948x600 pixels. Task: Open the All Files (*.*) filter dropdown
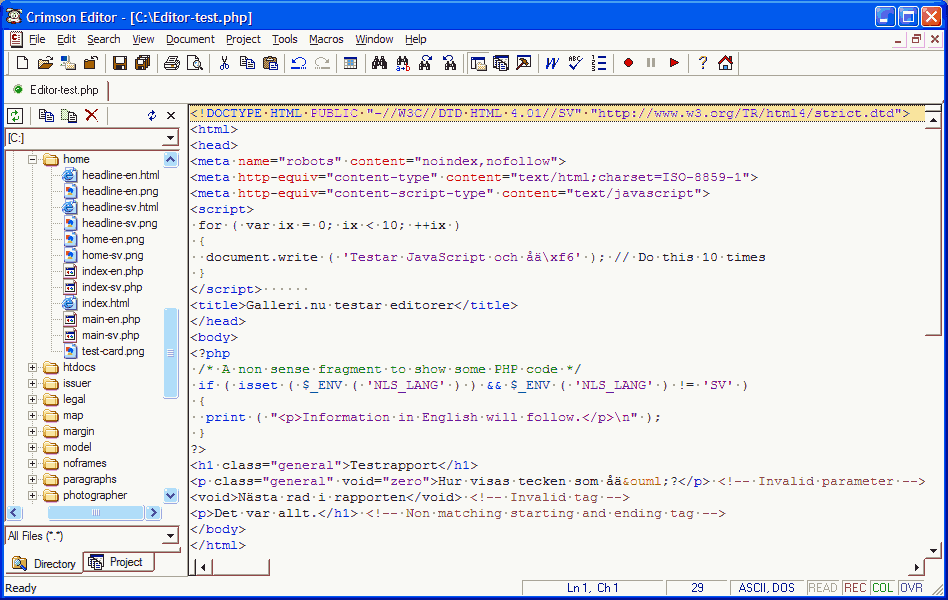170,536
